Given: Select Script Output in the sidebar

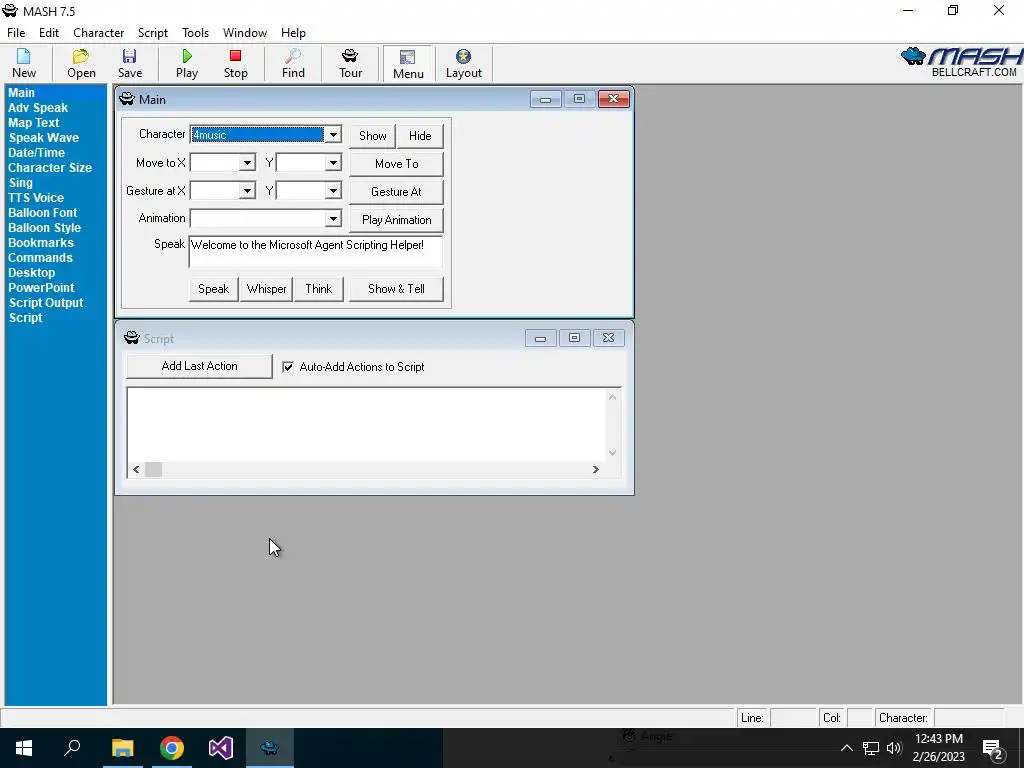Looking at the screenshot, I should coord(46,303).
